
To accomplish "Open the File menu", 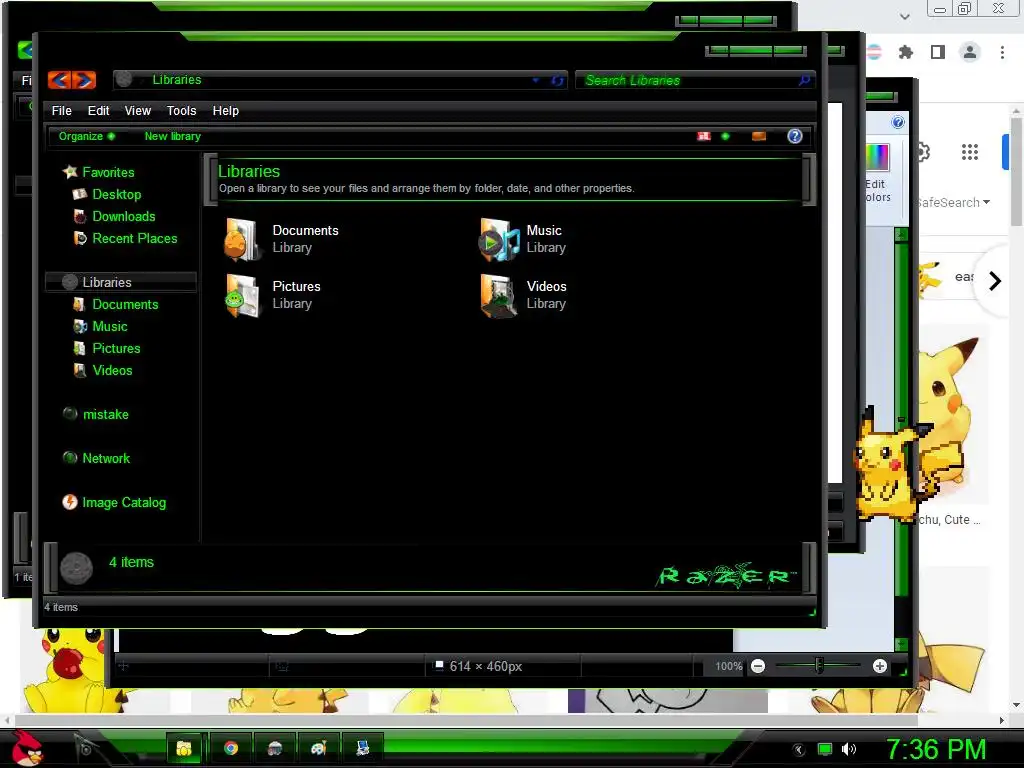I will [61, 110].
